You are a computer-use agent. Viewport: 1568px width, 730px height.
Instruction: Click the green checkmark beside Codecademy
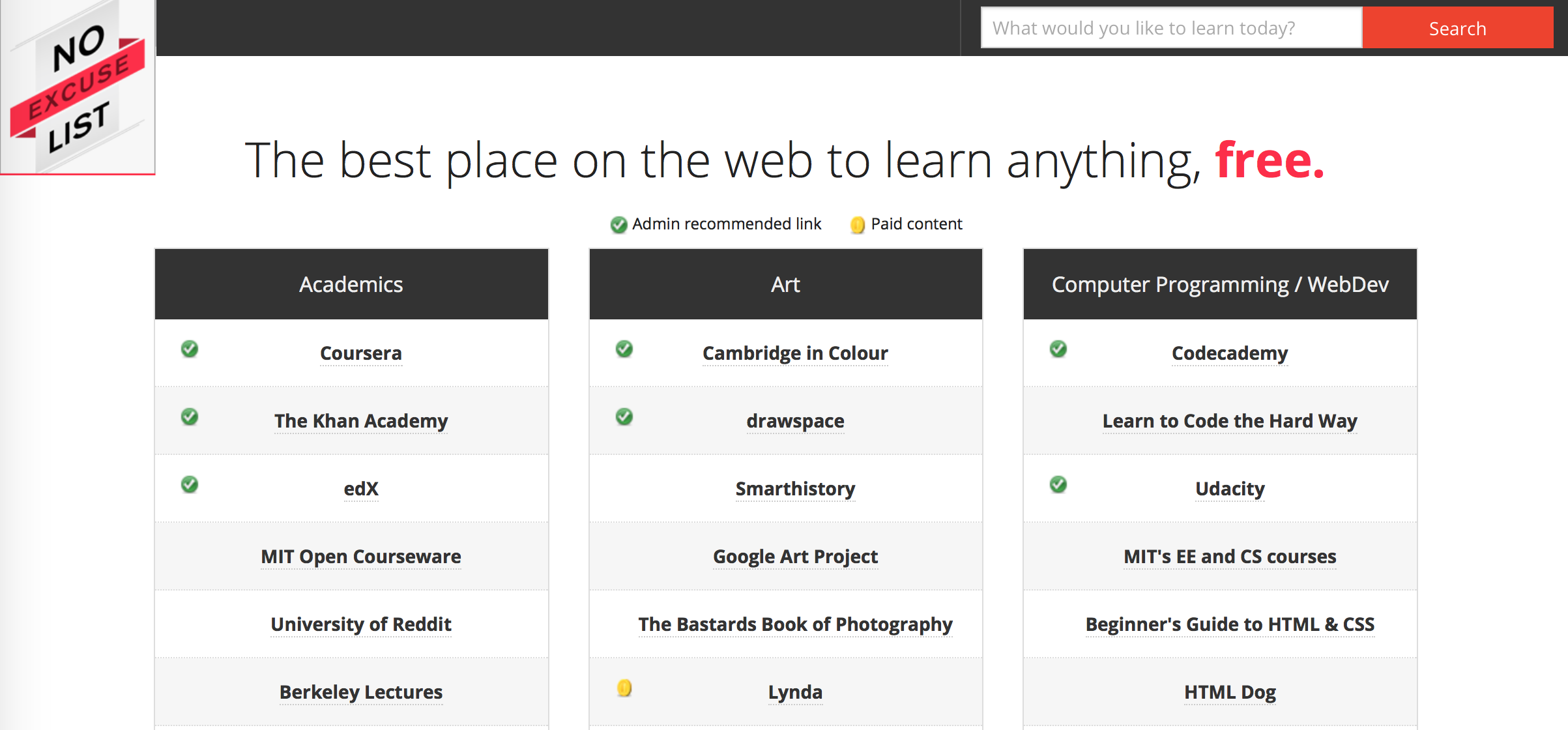pyautogui.click(x=1058, y=349)
